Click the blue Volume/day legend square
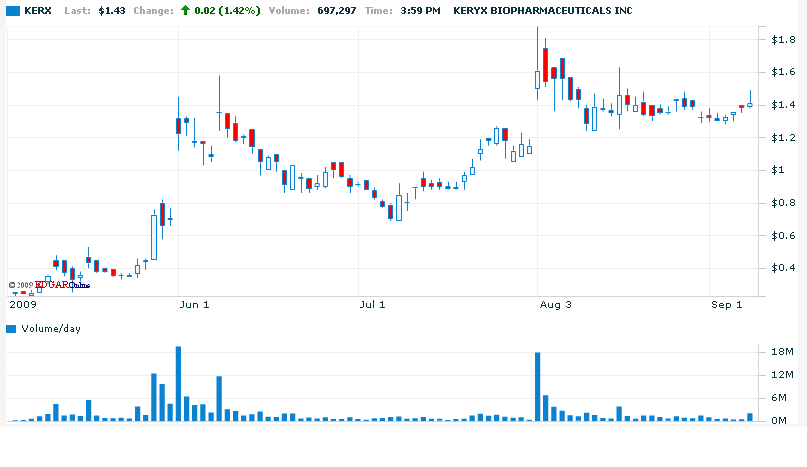 pyautogui.click(x=11, y=328)
